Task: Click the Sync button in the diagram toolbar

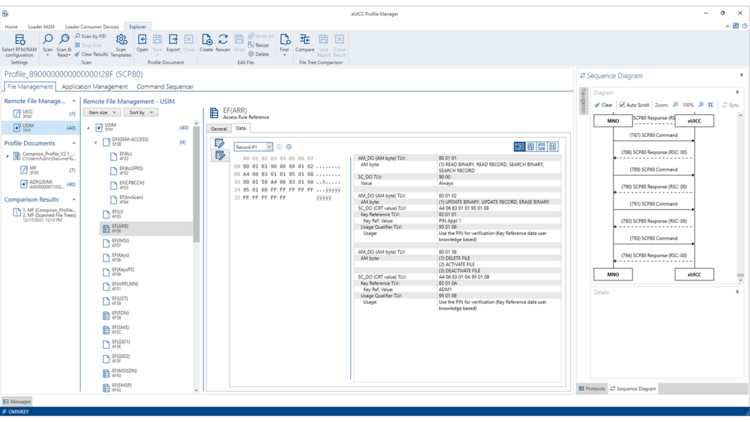Action: click(730, 105)
